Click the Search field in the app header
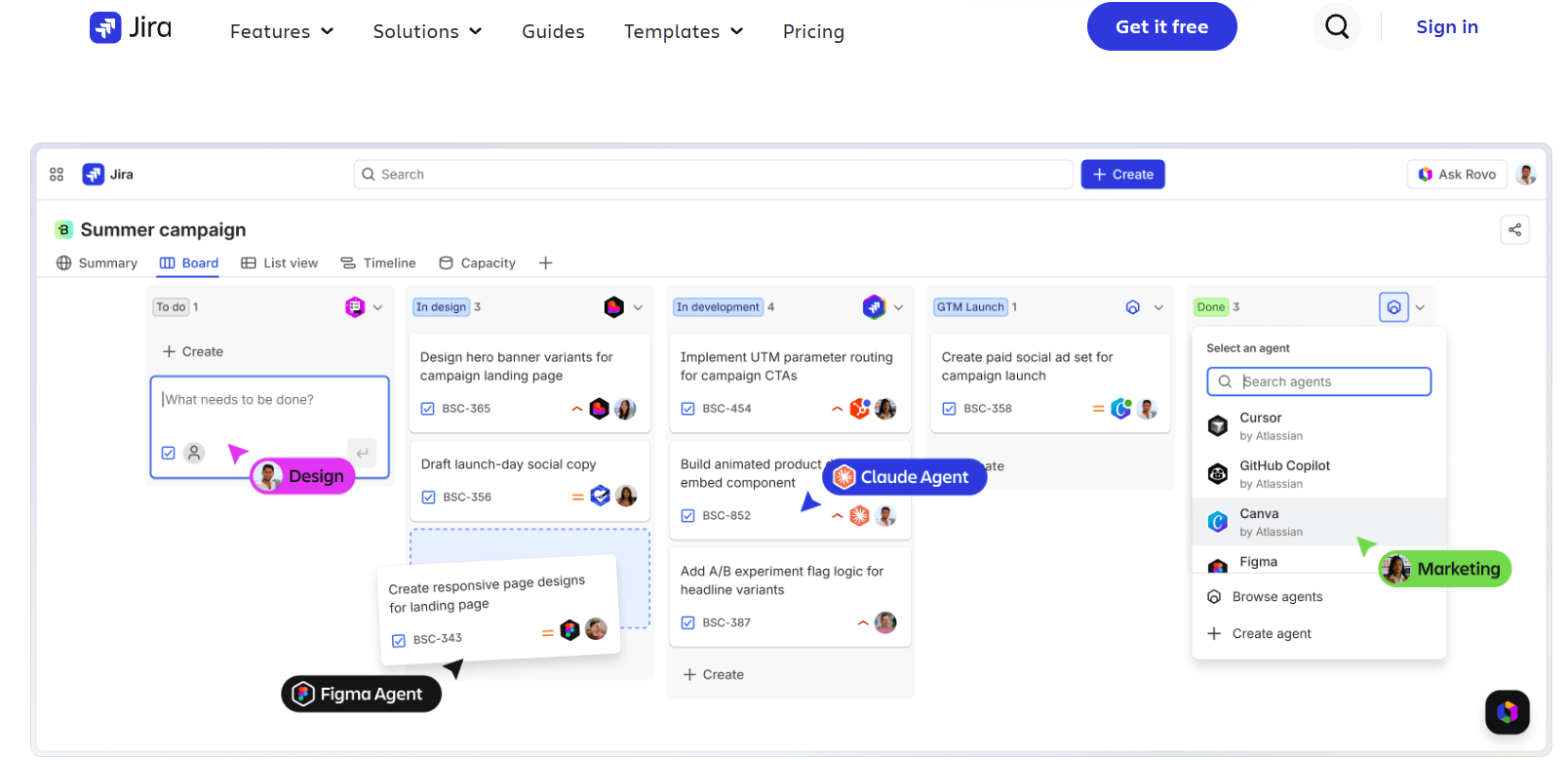 (714, 175)
